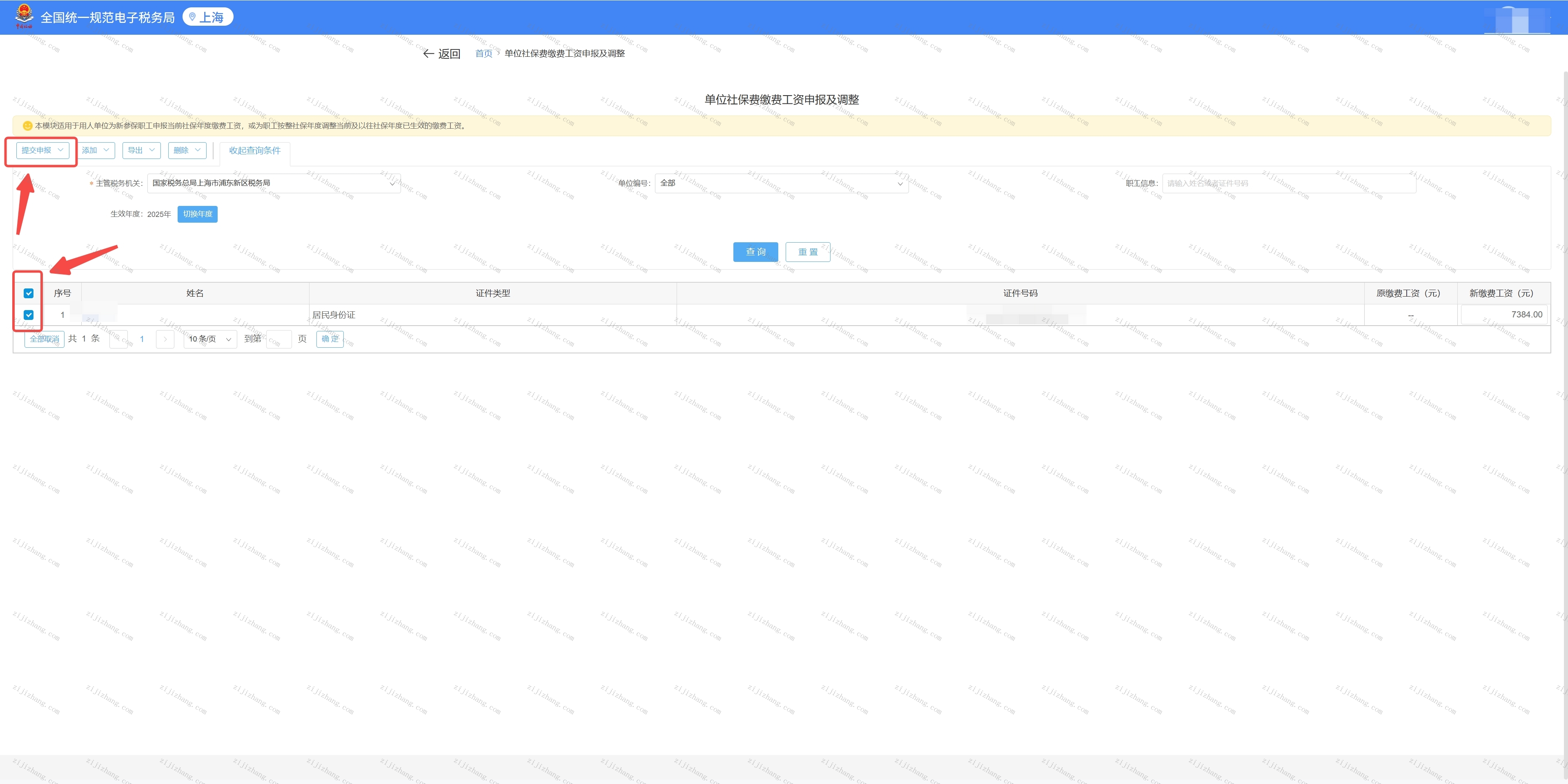1568x784 pixels.
Task: Click the smiley icon in the yellow notice
Action: pos(27,125)
